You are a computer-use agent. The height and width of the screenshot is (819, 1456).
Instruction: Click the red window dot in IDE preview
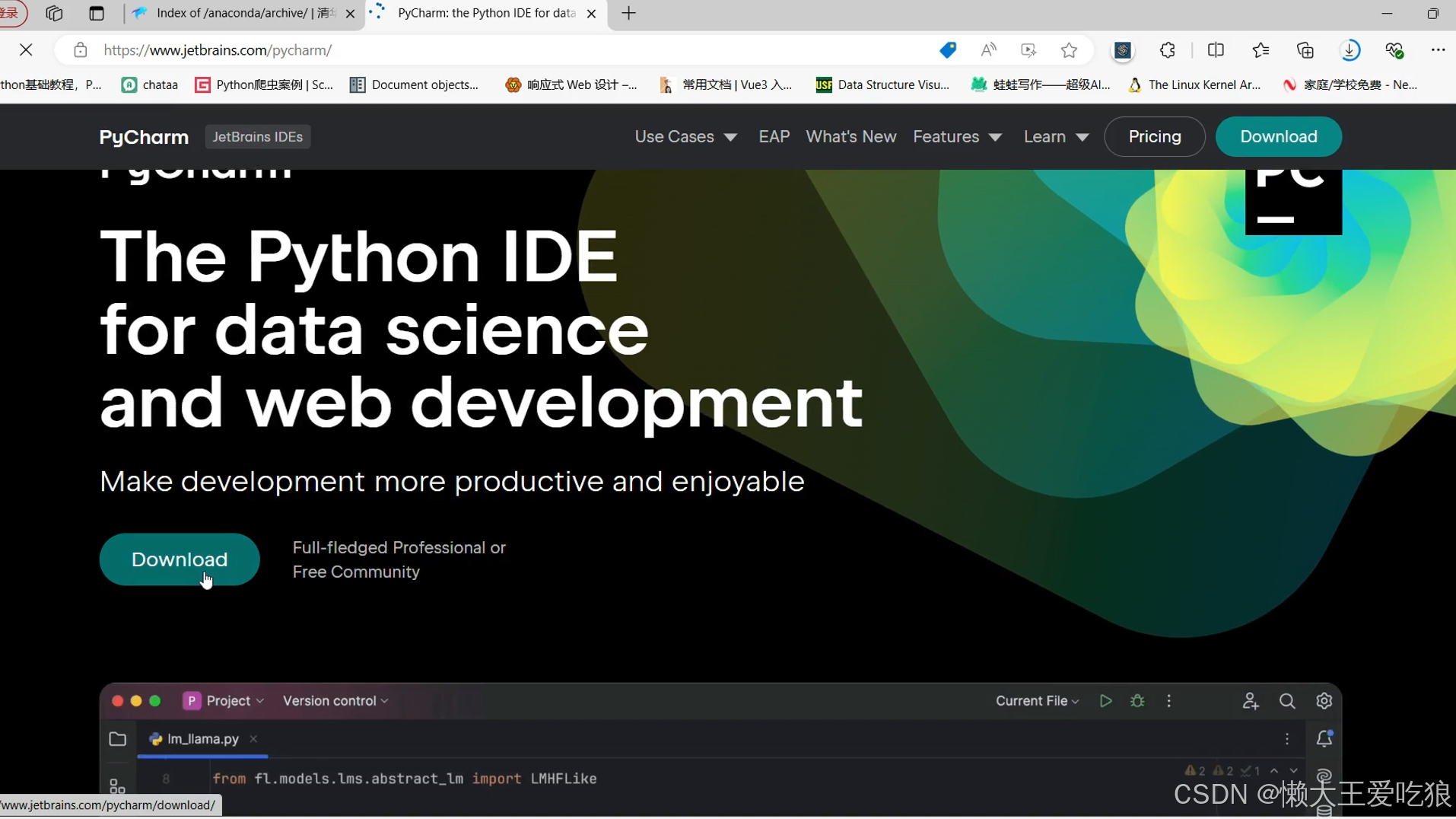tap(117, 701)
